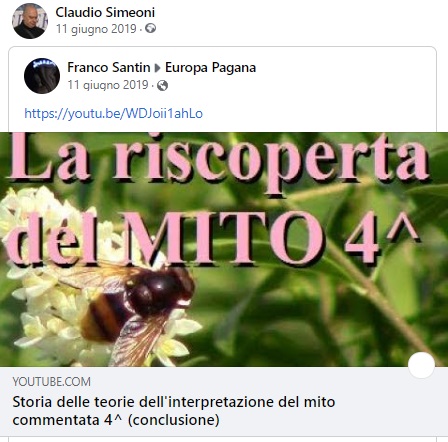Open Franco Santin's round avatar
The height and width of the screenshot is (442, 448).
pyautogui.click(x=42, y=76)
